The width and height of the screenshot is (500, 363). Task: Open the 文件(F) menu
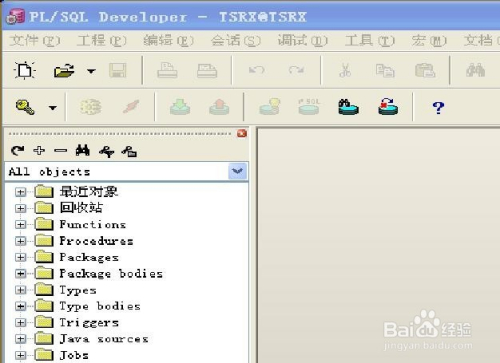[x=34, y=41]
